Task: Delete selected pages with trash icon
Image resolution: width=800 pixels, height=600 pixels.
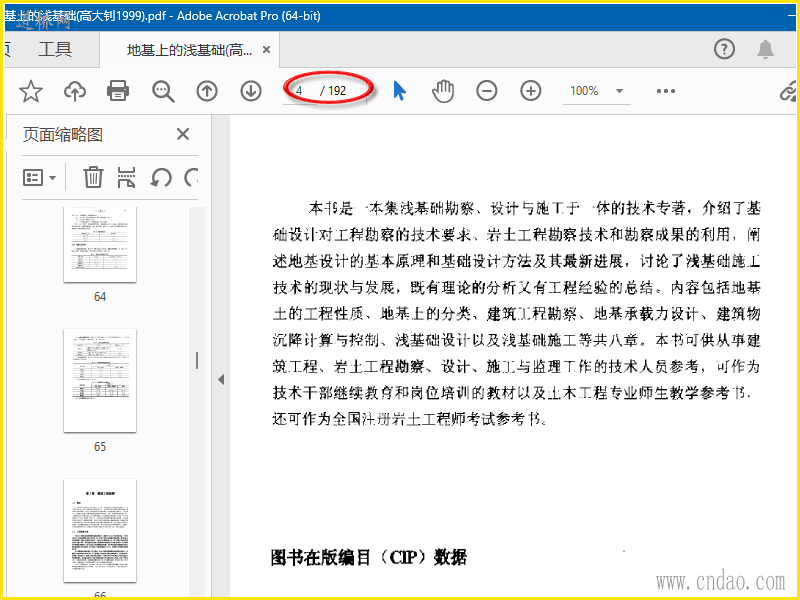Action: [x=93, y=178]
